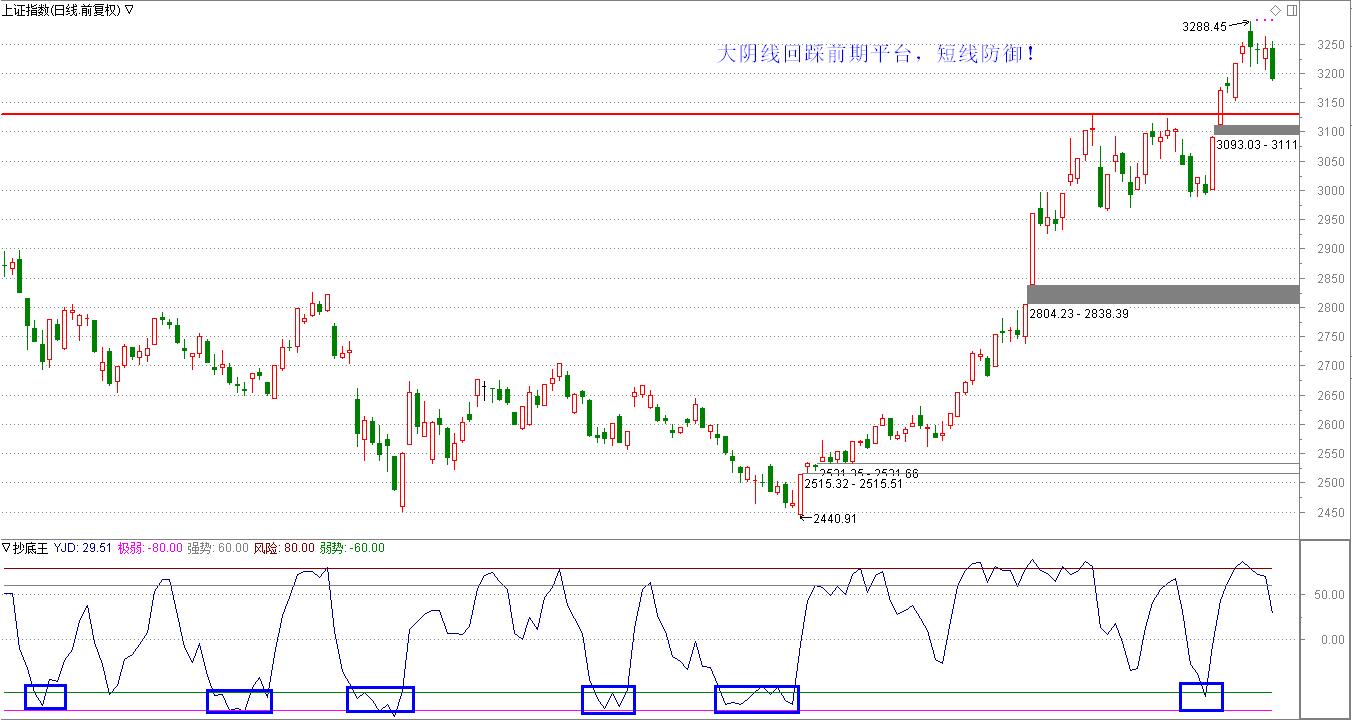The width and height of the screenshot is (1352, 720).
Task: Click the three magenta dots above latest candles
Action: click(x=1265, y=20)
